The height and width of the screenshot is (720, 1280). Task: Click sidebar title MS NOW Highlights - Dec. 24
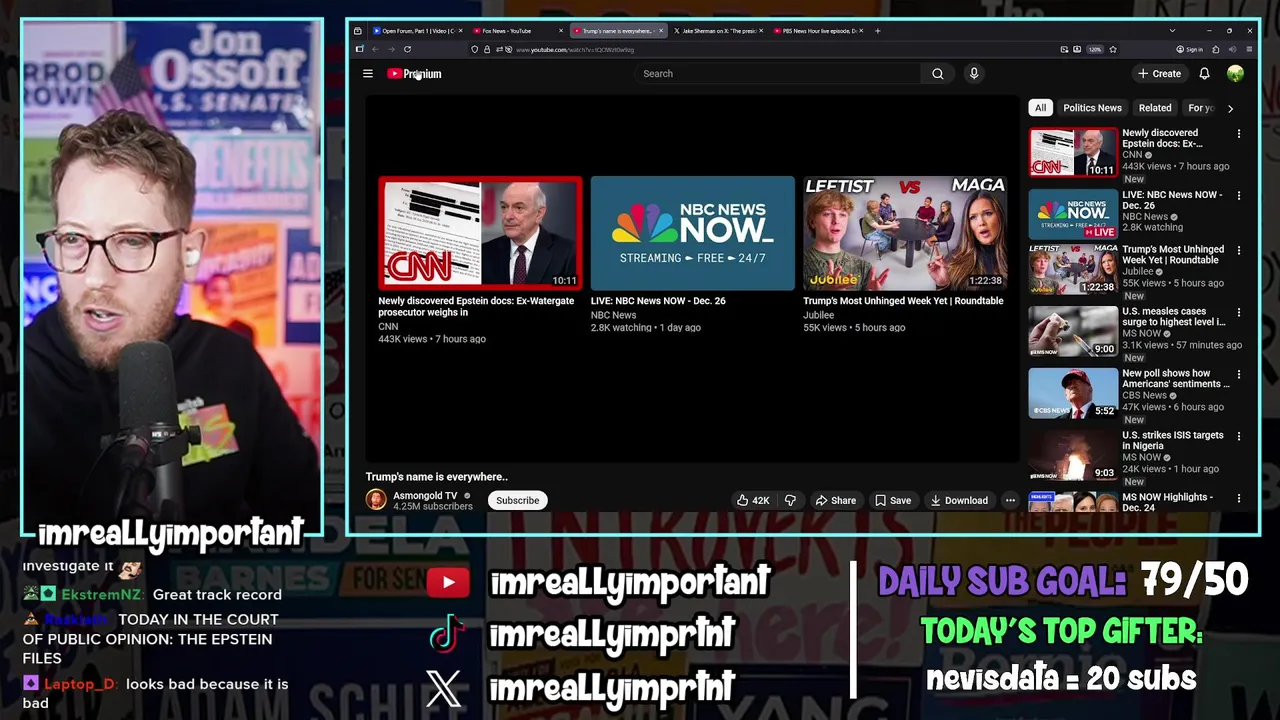coord(1167,502)
